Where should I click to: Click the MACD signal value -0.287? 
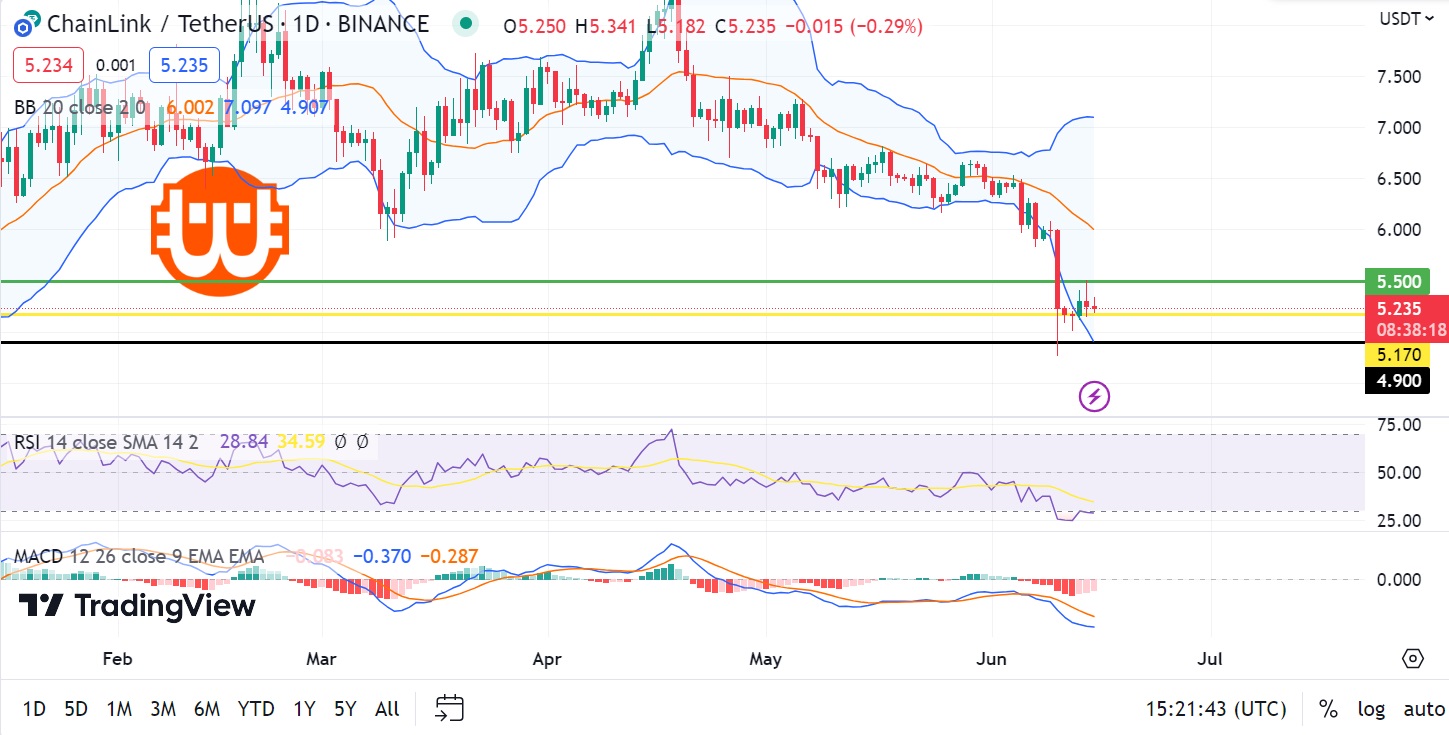click(x=449, y=556)
